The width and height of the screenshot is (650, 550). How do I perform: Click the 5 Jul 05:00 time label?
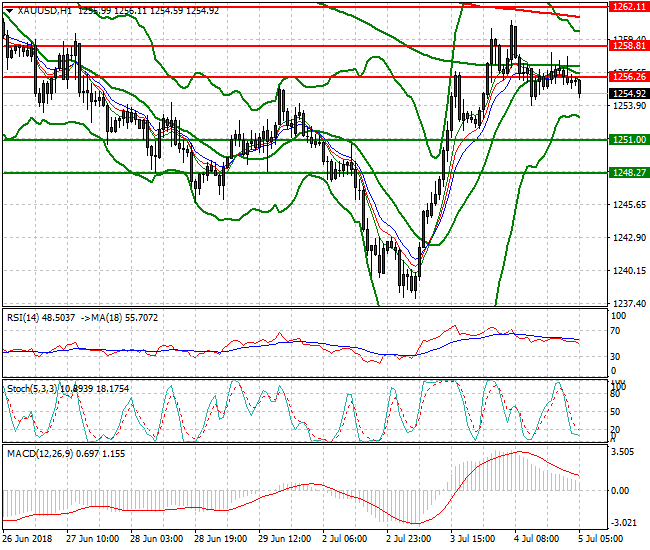pos(600,538)
